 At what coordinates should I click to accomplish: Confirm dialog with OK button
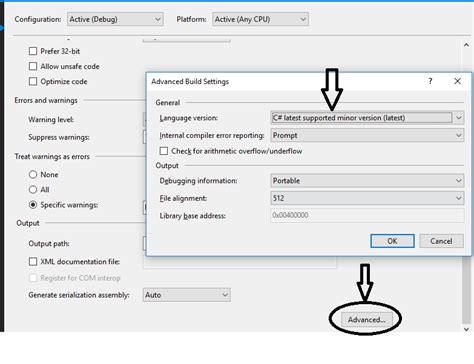(x=392, y=241)
